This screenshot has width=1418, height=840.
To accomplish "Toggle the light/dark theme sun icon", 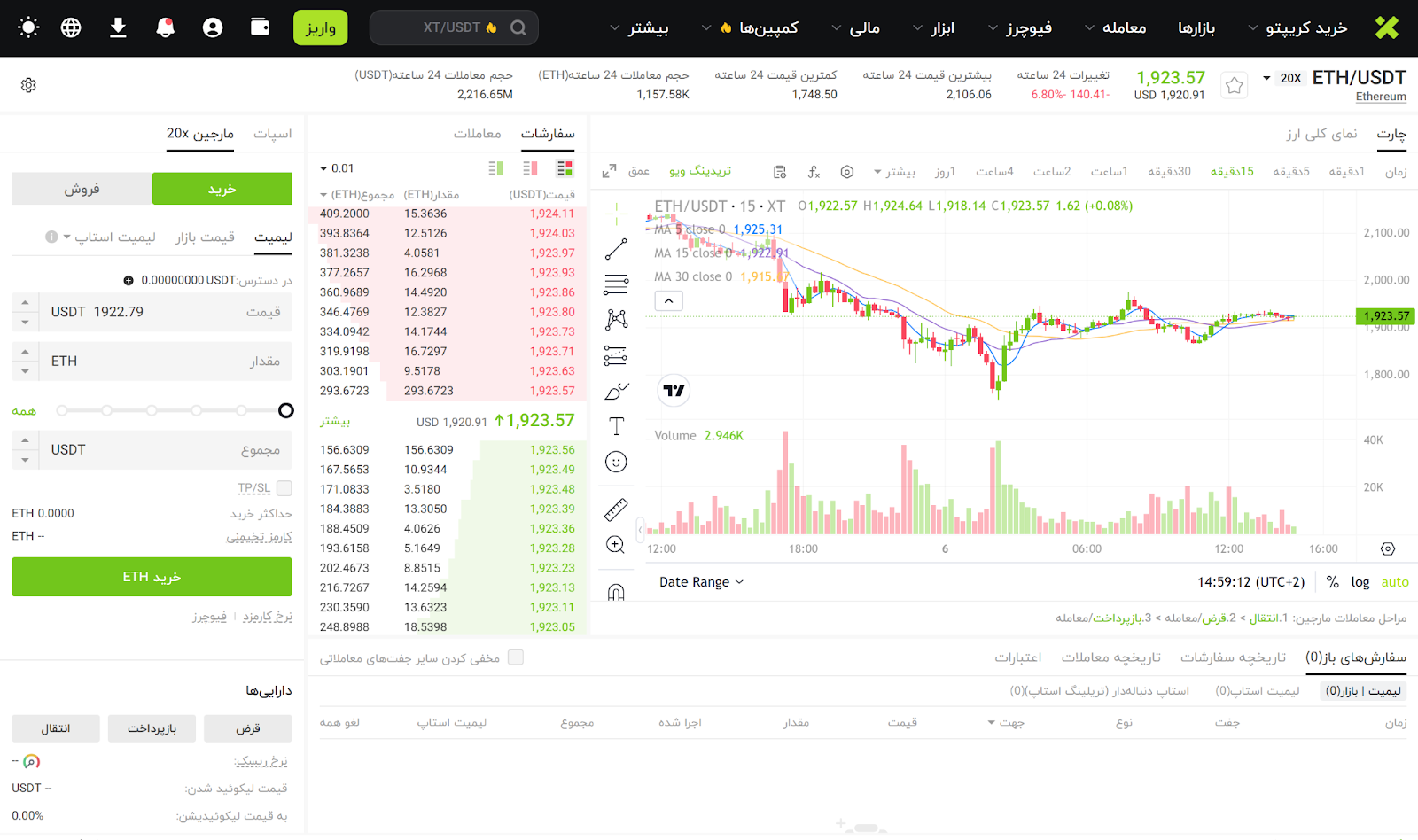I will tap(28, 27).
